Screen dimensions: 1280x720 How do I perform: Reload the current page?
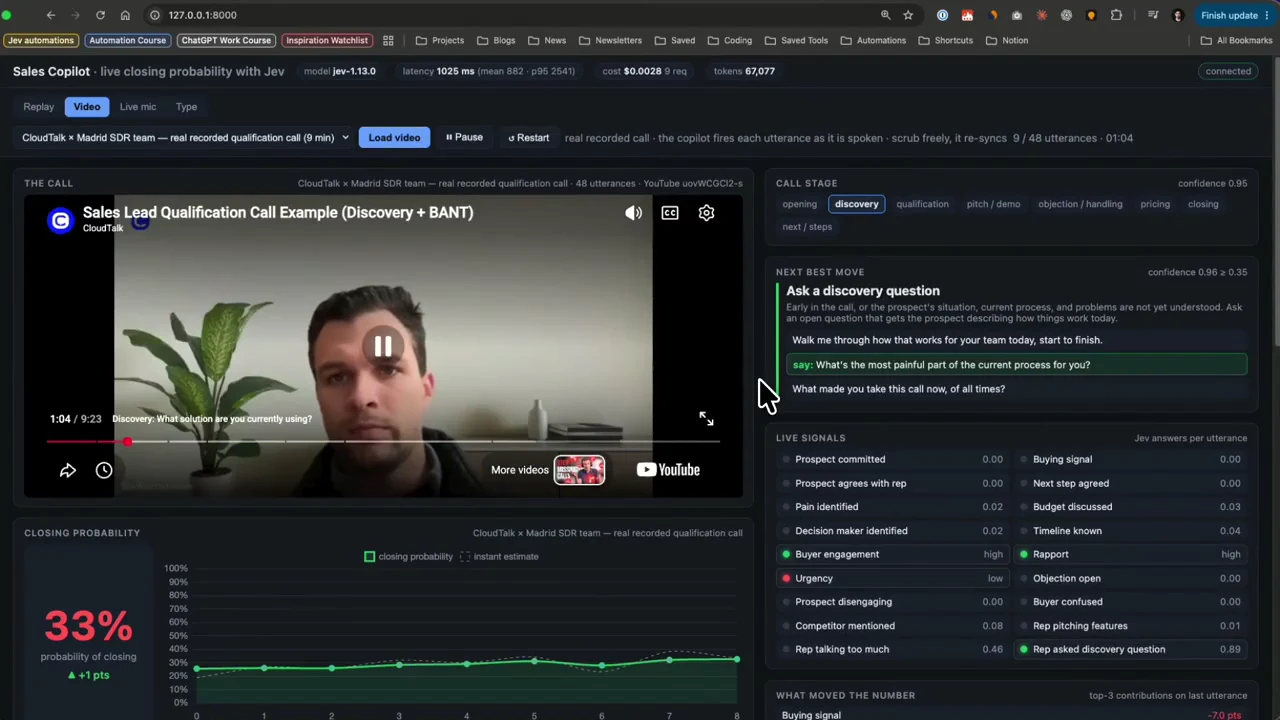coord(100,15)
